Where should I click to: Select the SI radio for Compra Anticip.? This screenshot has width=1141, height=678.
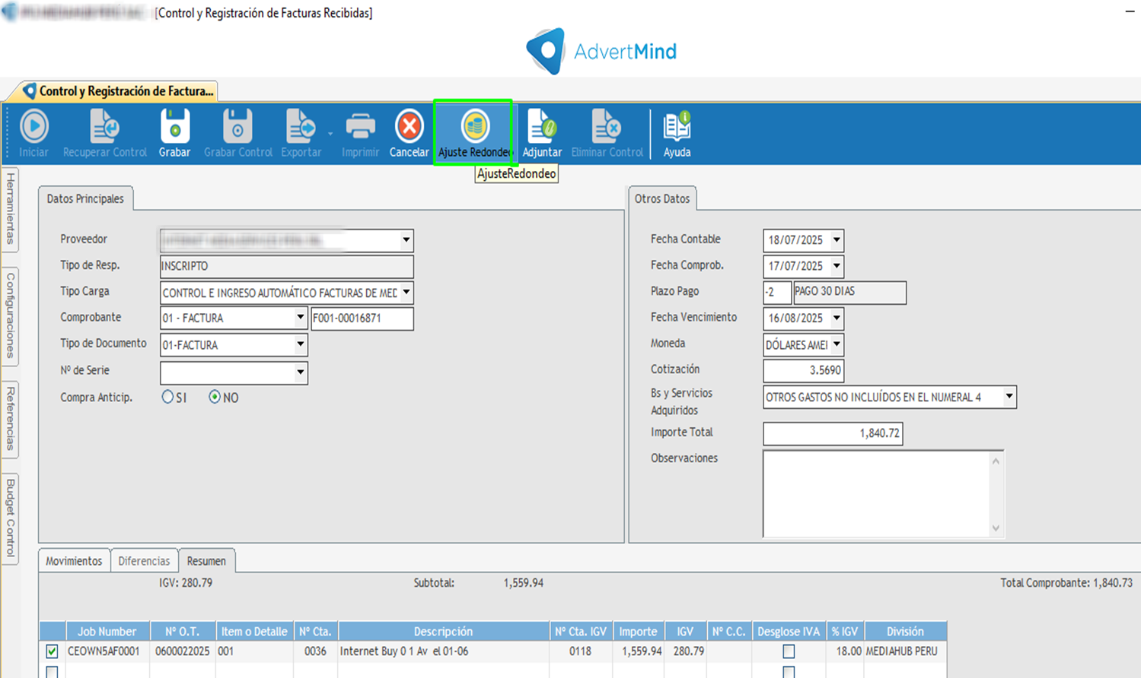coord(168,397)
